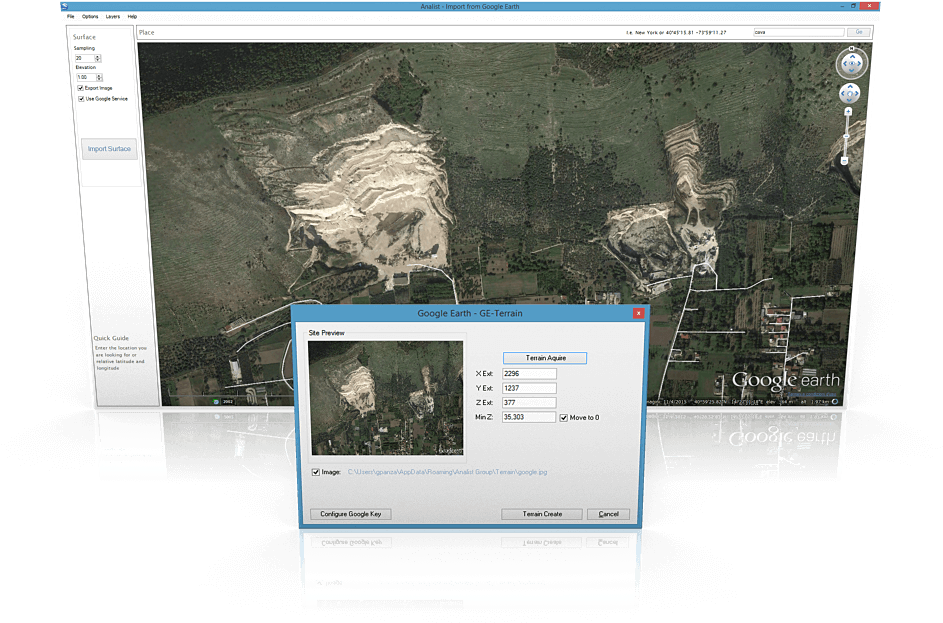The height and width of the screenshot is (623, 943).
Task: Uncheck Use Google Service option
Action: point(81,98)
